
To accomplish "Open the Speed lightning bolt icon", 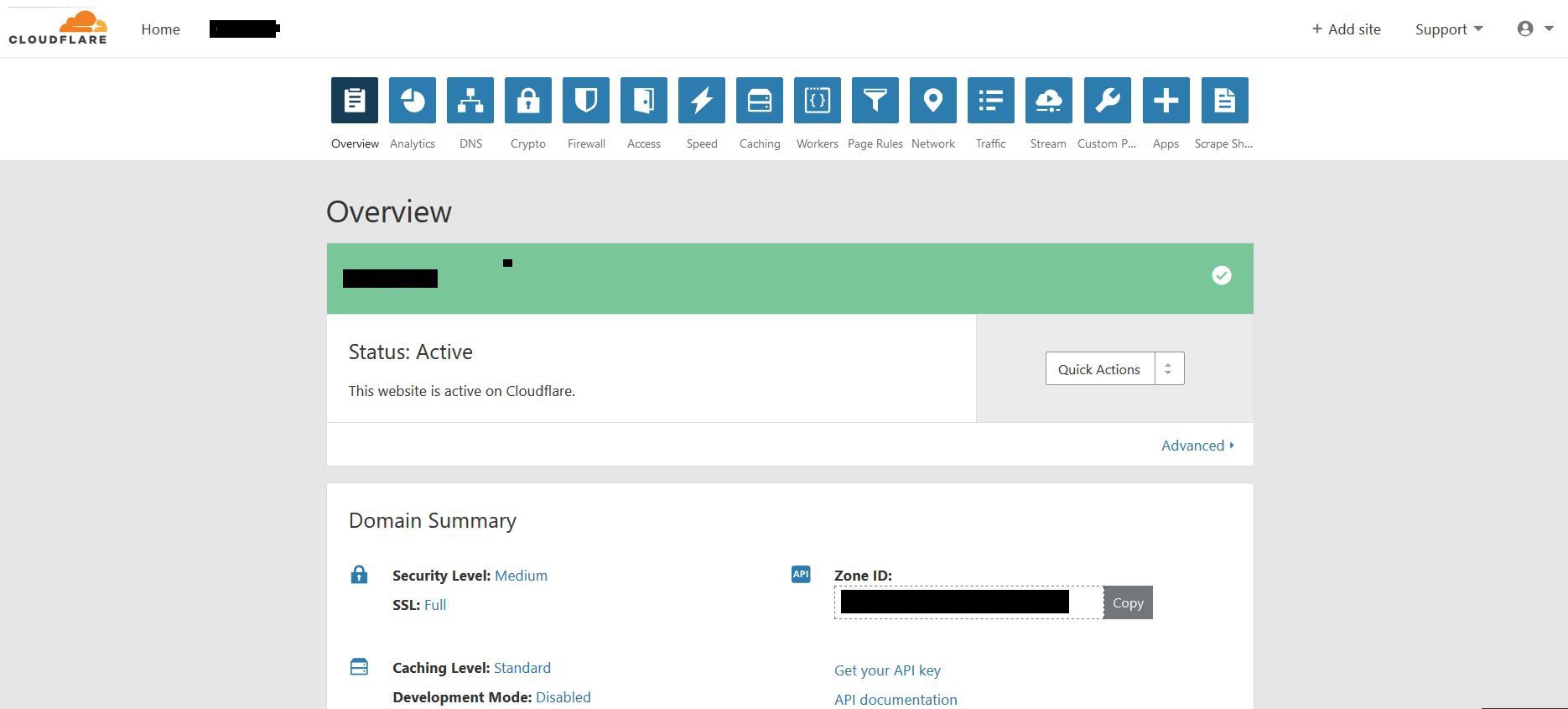I will pos(702,101).
